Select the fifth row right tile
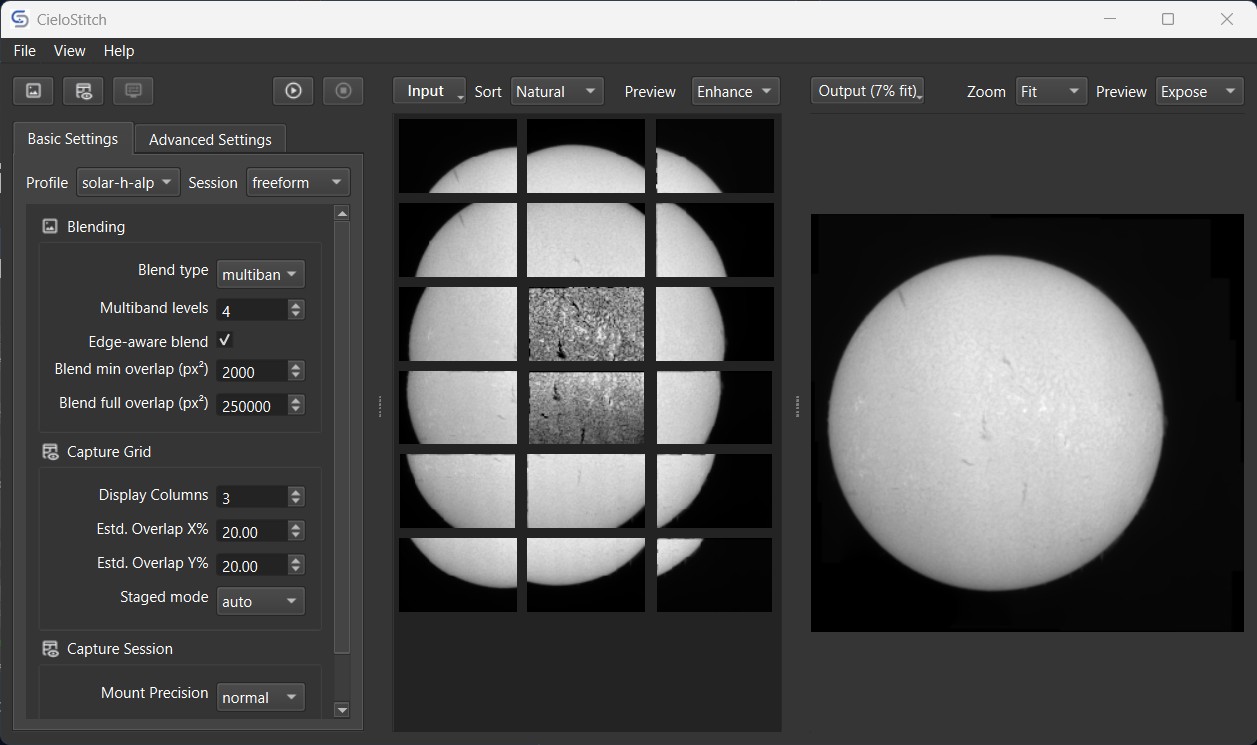Screen dimensions: 1257x745 click(715, 491)
